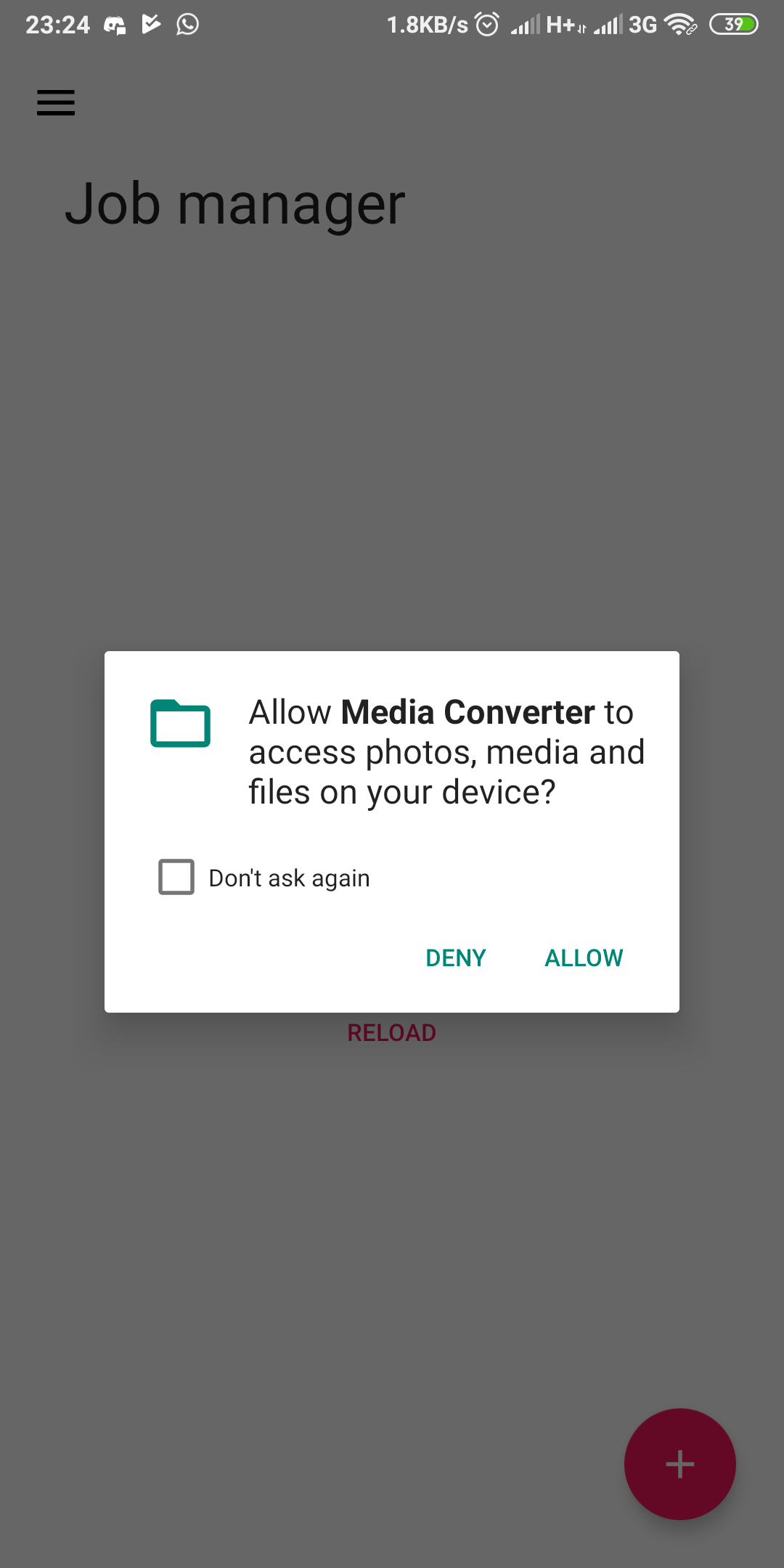Tap the 23:24 clock in status bar
Screen dimensions: 784x1568
[x=58, y=25]
